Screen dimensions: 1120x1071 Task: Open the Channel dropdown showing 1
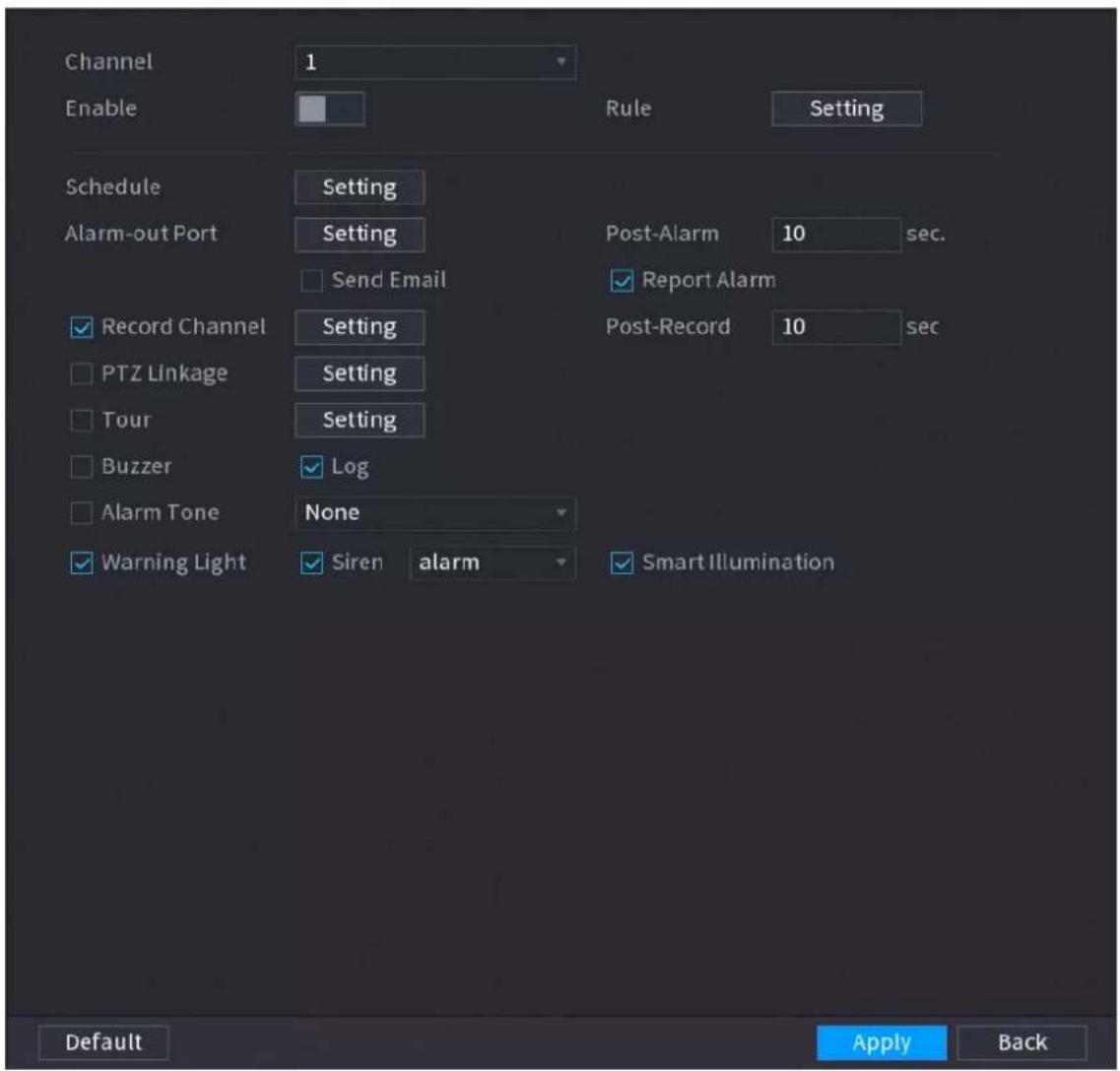(x=435, y=62)
